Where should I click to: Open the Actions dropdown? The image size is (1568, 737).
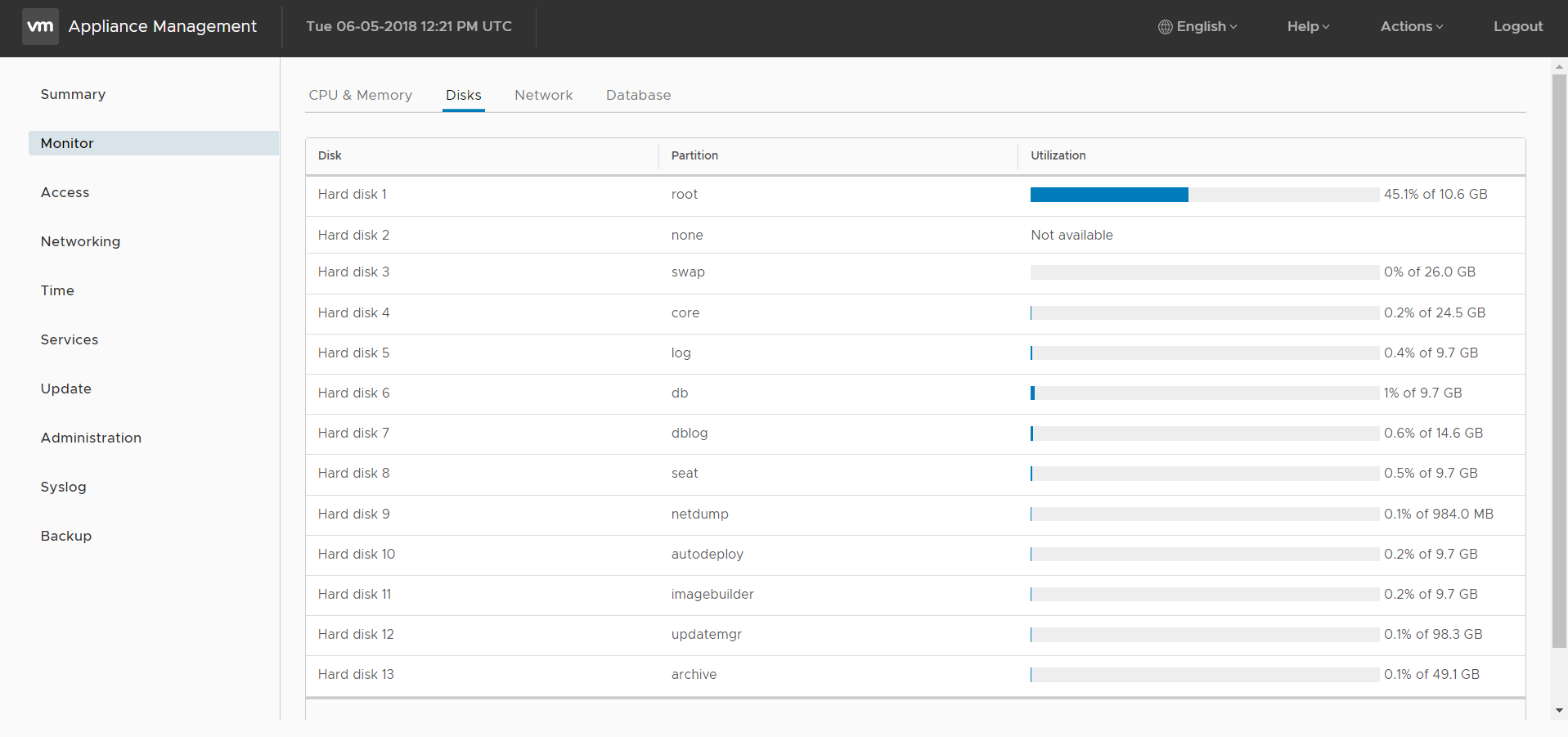tap(1411, 26)
